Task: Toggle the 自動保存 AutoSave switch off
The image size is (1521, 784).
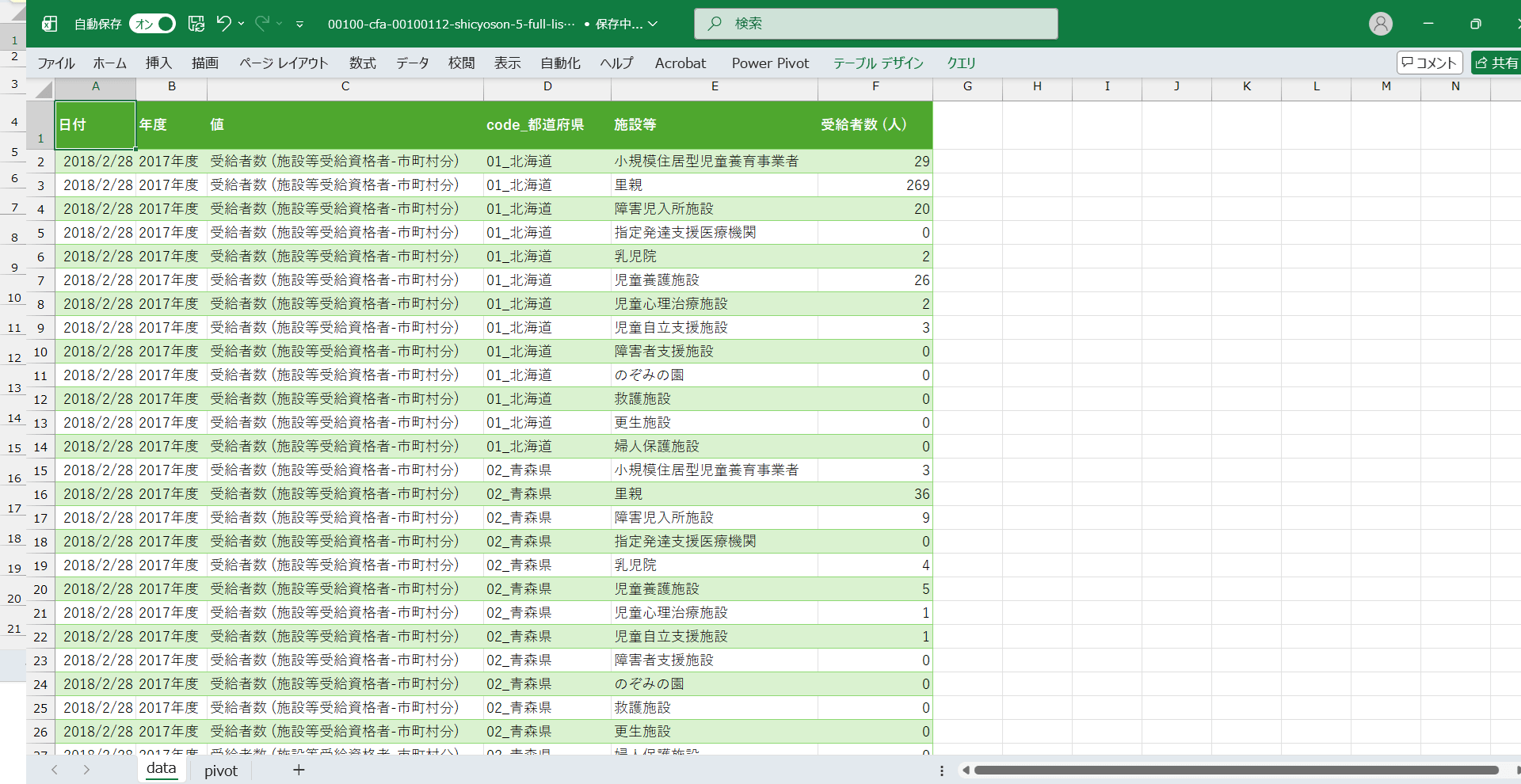Action: pos(152,24)
